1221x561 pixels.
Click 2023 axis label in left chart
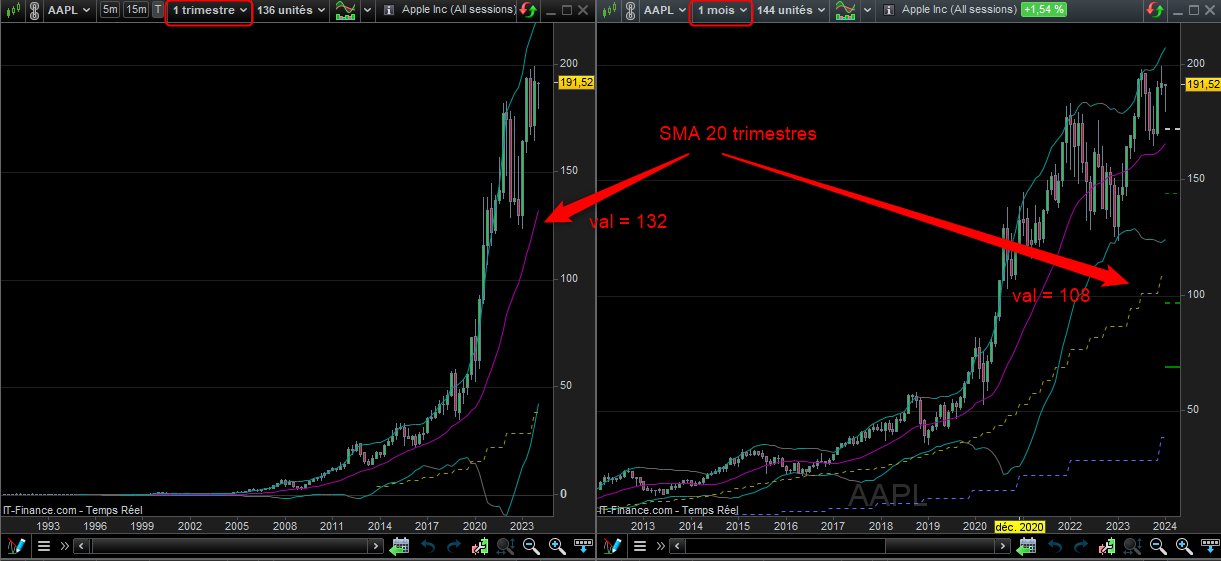[x=522, y=526]
